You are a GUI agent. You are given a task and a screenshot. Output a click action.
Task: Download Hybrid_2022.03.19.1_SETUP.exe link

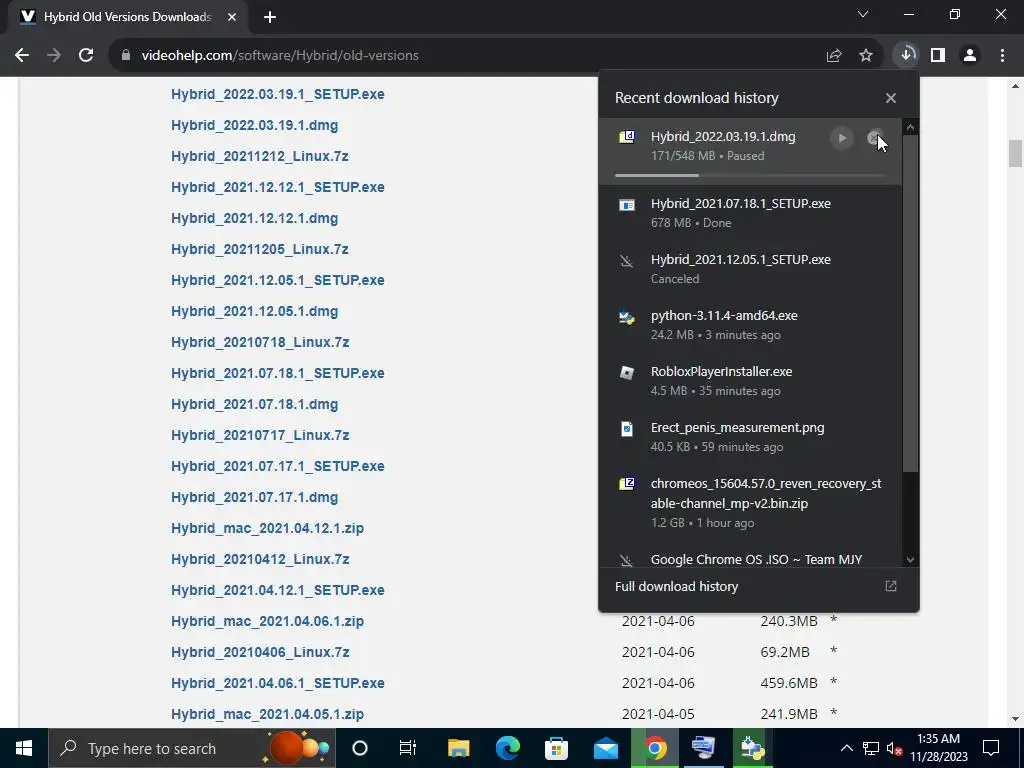(x=278, y=94)
